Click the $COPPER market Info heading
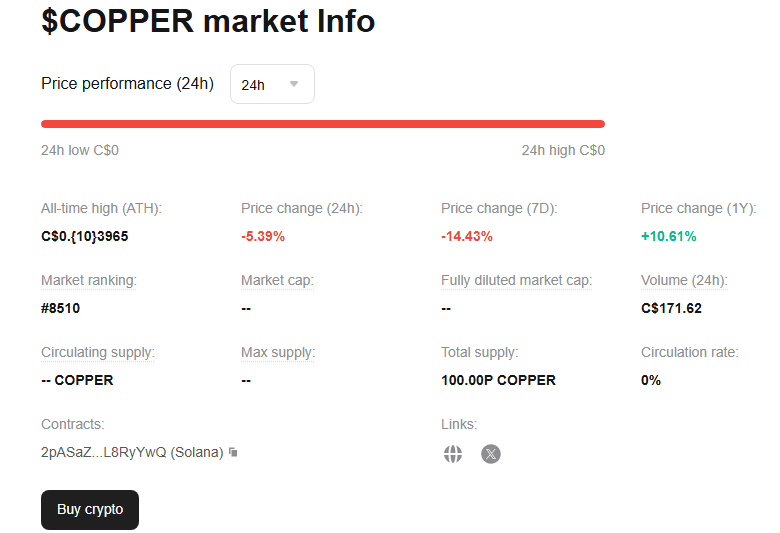Viewport: 780px width, 533px height. (208, 20)
